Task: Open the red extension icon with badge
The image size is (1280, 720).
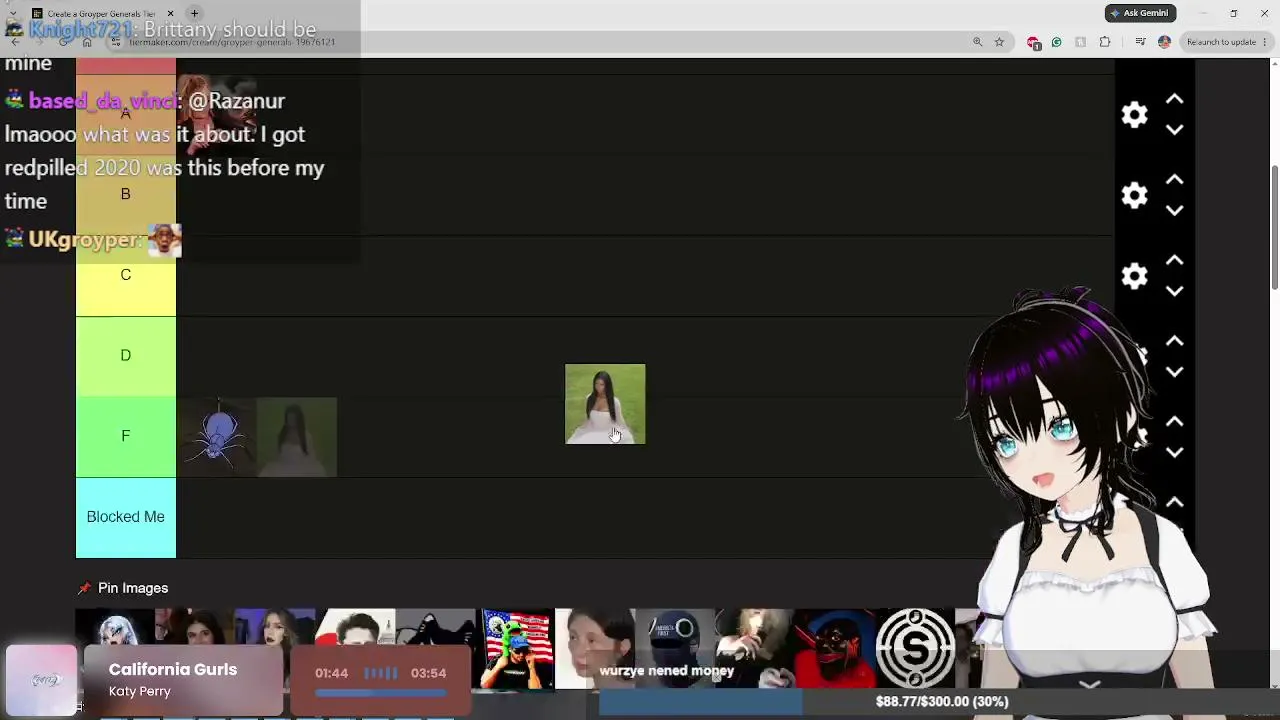Action: (x=1034, y=43)
